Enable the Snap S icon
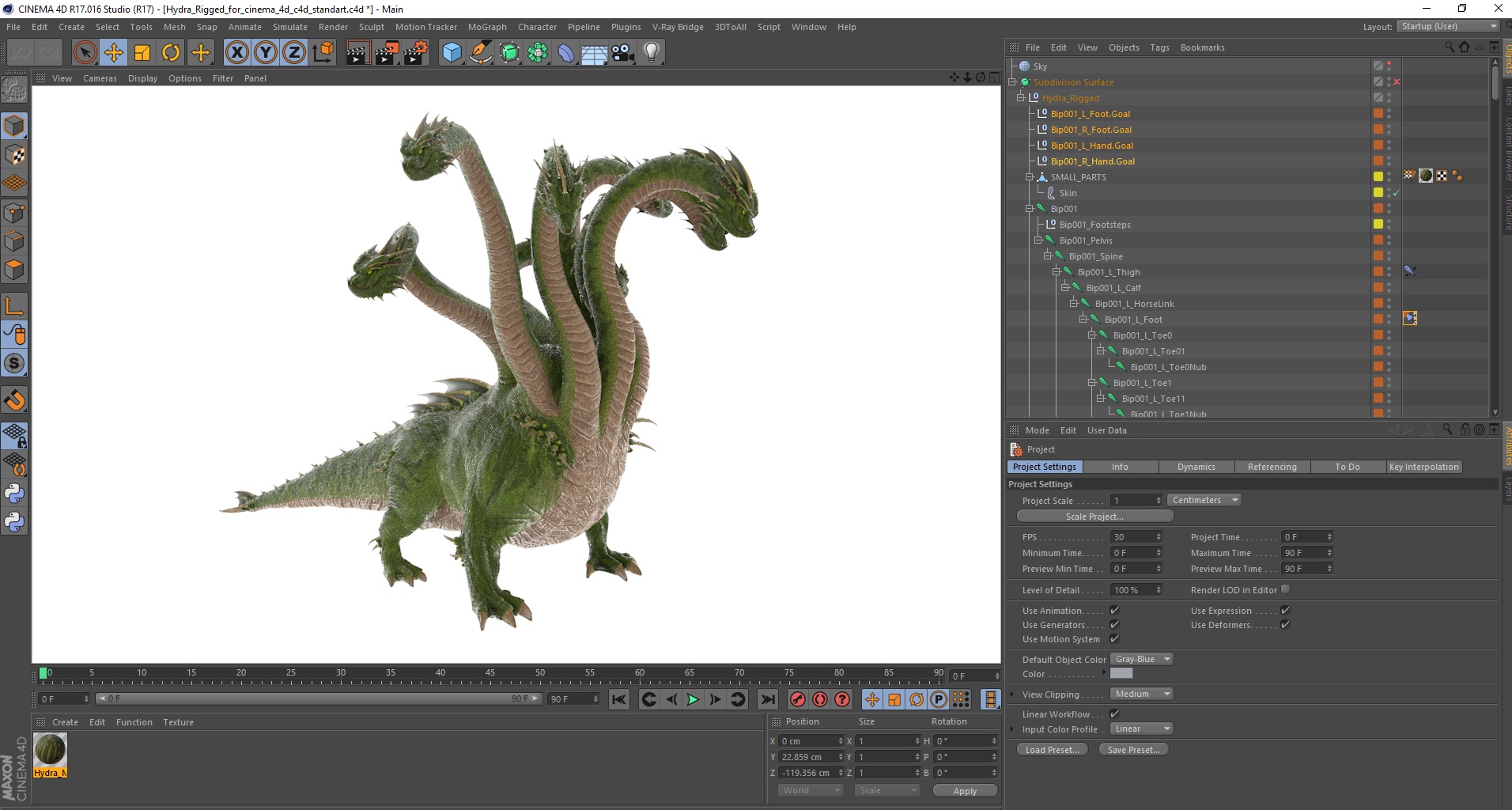Screen dimensions: 1512x810 (14, 364)
